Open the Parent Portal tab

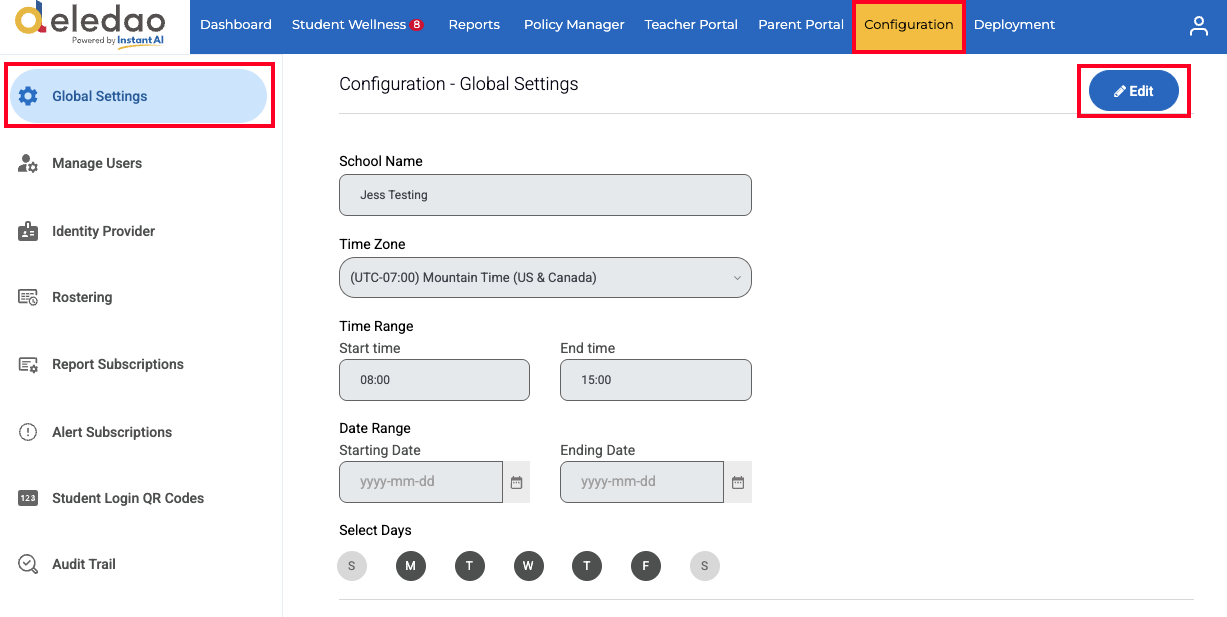[801, 25]
